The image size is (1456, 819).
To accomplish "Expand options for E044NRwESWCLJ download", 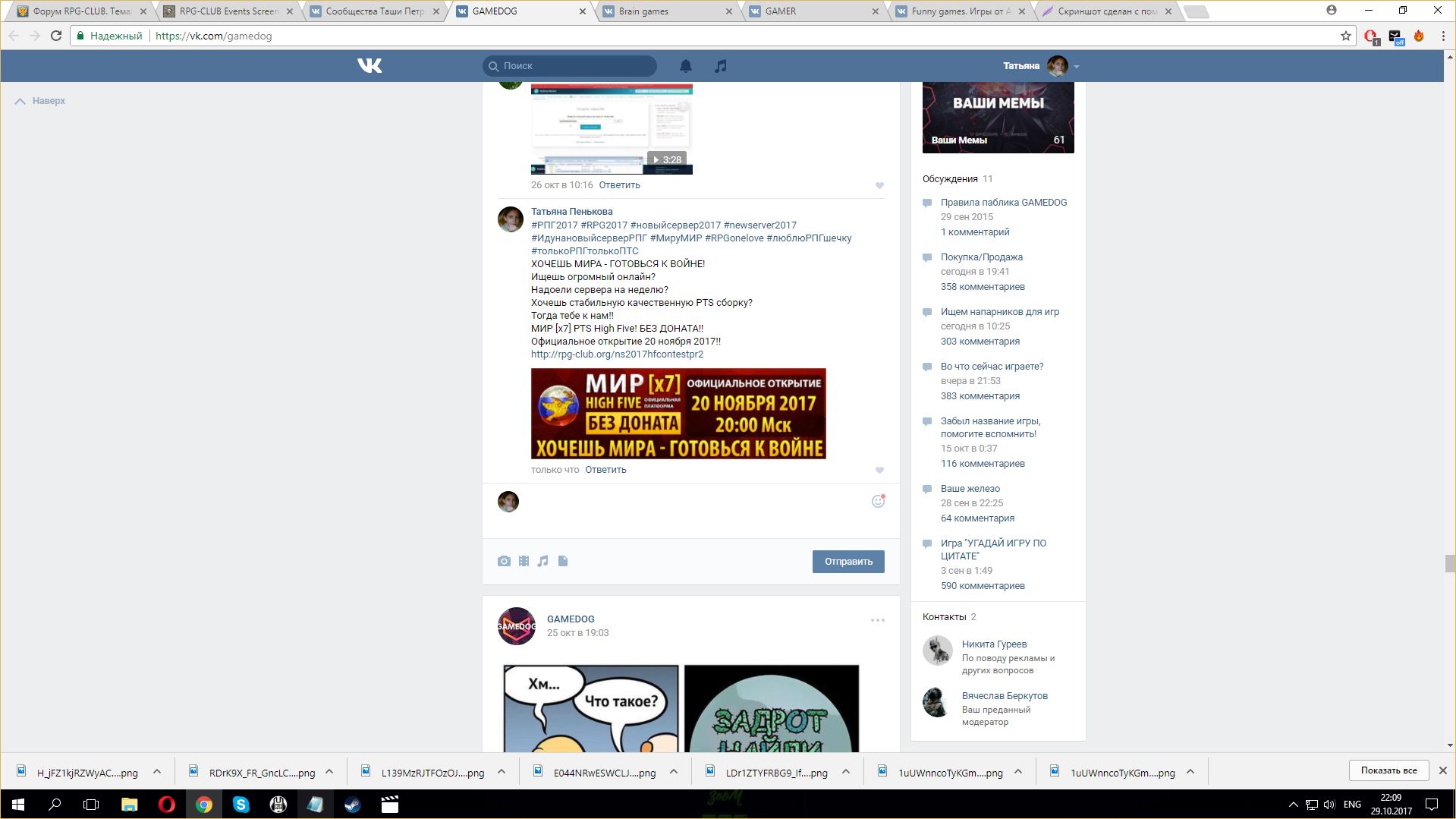I will tap(674, 772).
